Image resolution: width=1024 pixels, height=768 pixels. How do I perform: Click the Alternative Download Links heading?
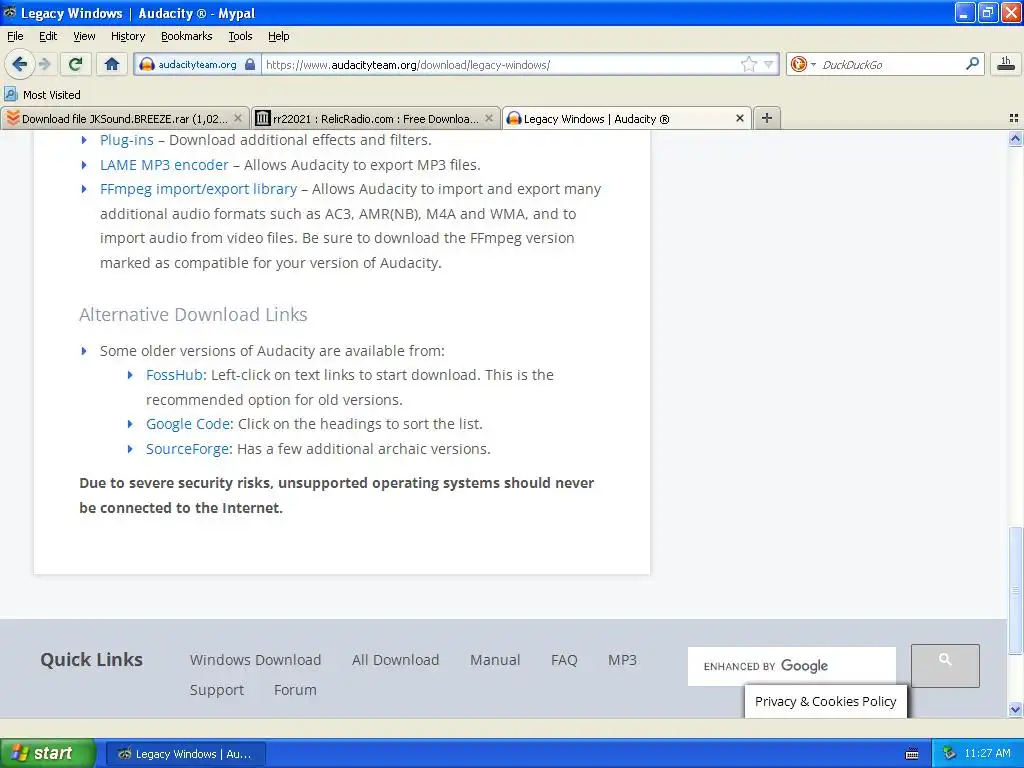193,314
